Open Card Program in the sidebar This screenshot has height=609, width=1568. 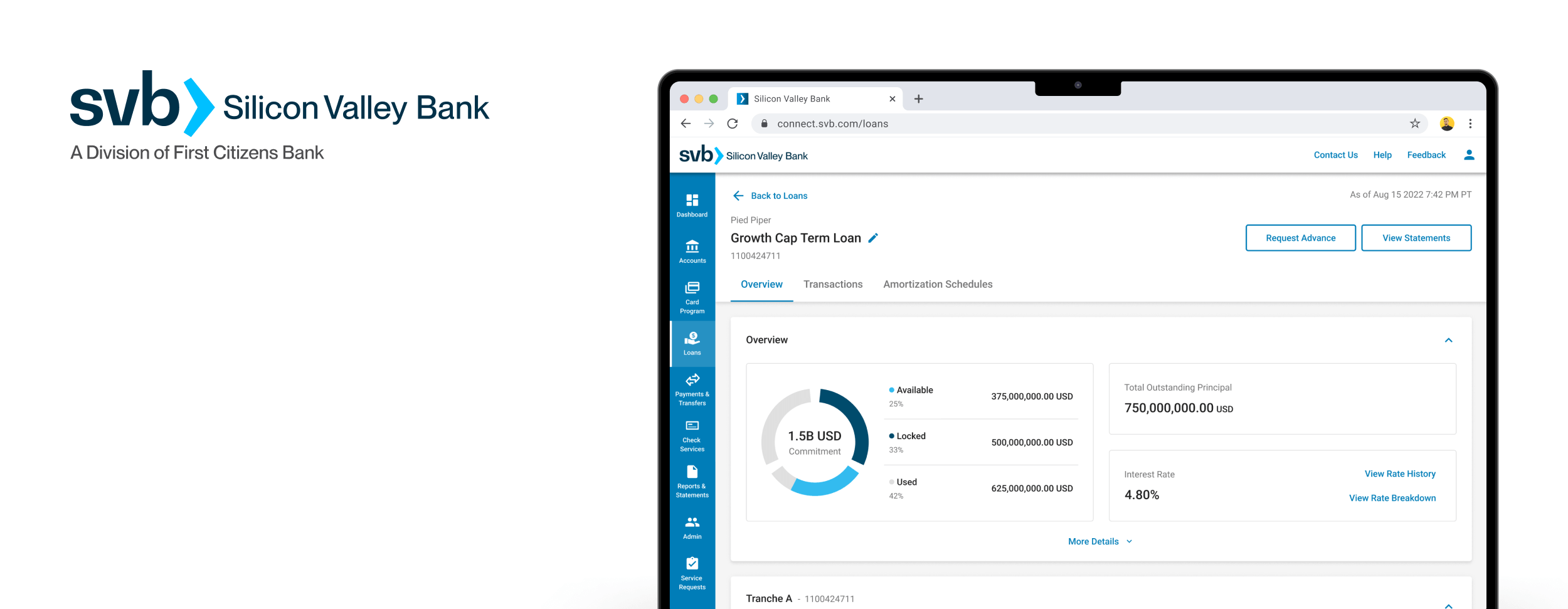[x=692, y=297]
